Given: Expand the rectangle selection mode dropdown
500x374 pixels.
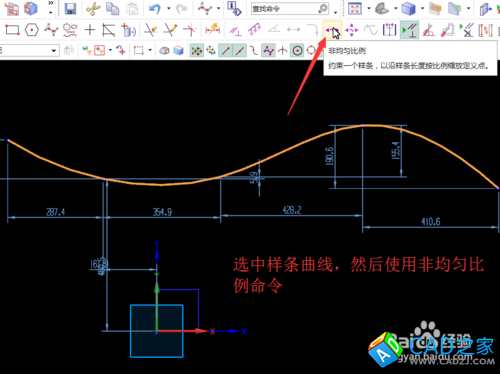Looking at the screenshot, I should pyautogui.click(x=150, y=51).
